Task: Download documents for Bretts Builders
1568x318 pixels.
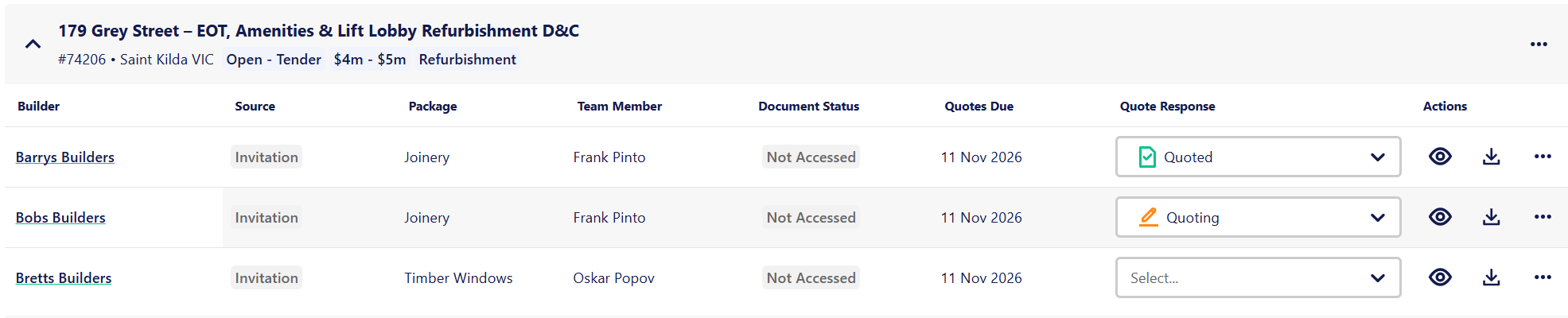Action: [x=1492, y=277]
